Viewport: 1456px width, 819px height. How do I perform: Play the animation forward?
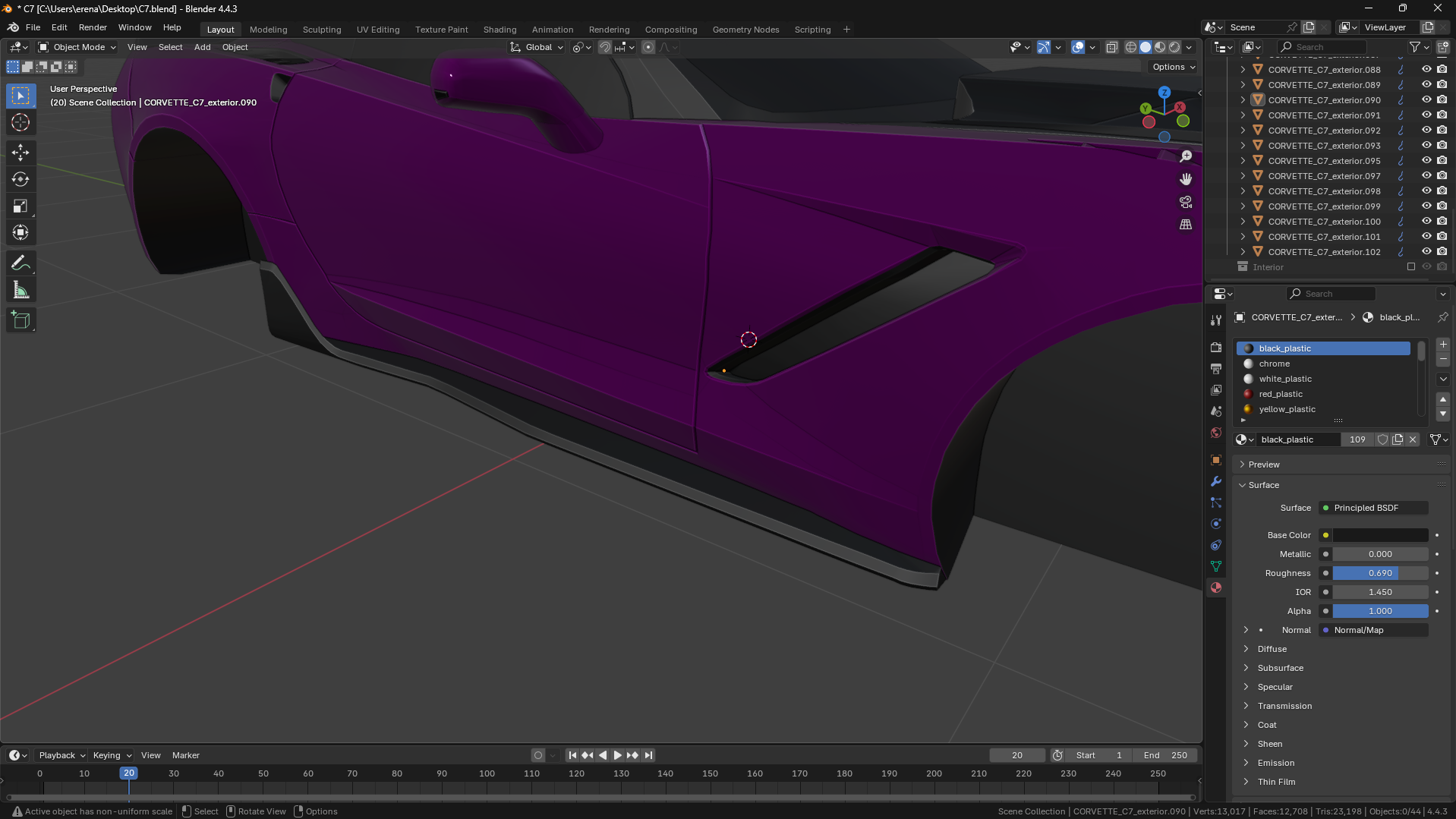point(617,755)
